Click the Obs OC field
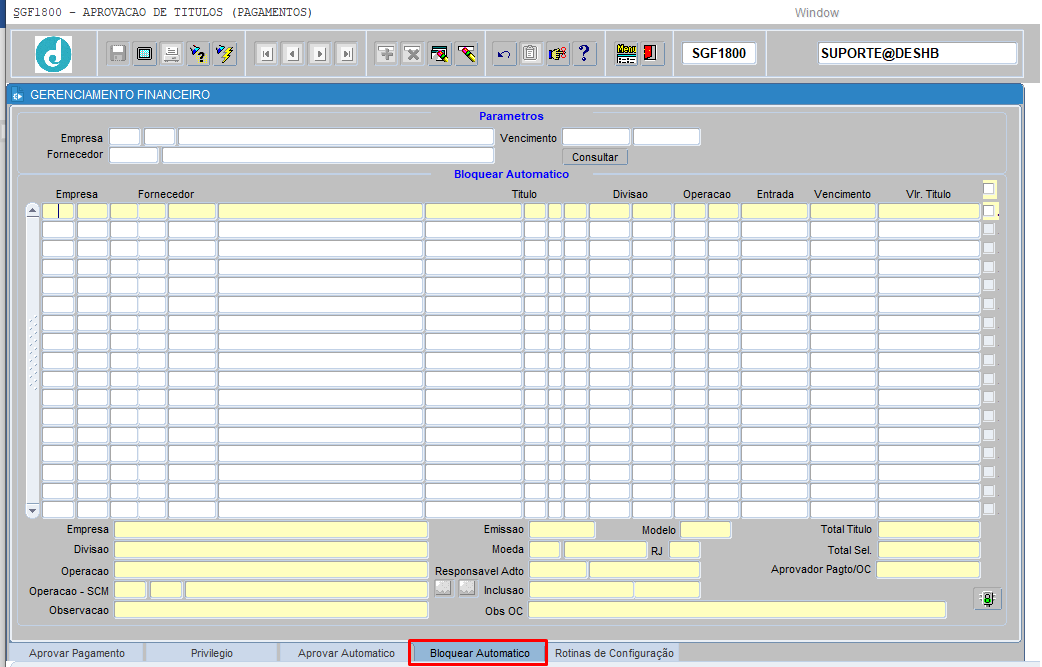The width and height of the screenshot is (1042, 667). 737,610
